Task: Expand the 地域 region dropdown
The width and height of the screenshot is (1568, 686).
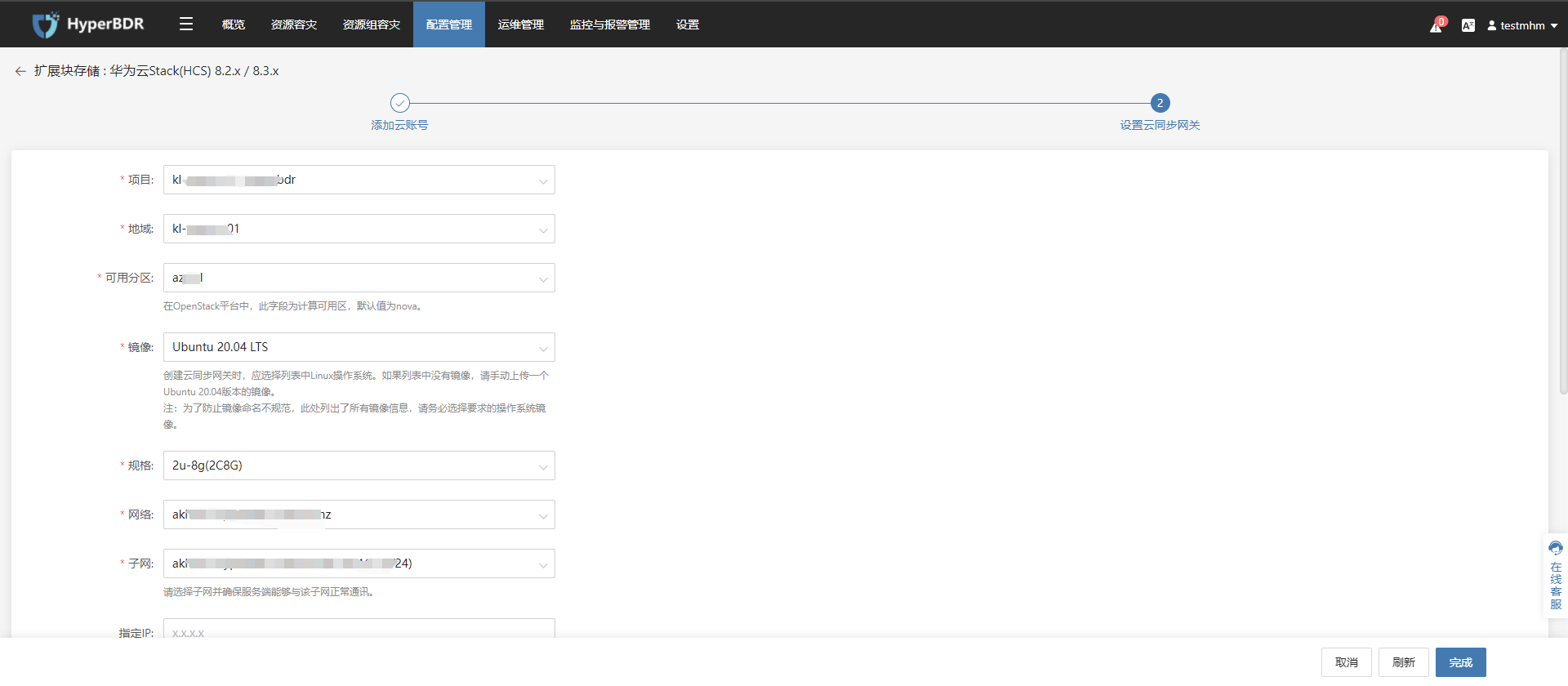Action: (x=359, y=229)
